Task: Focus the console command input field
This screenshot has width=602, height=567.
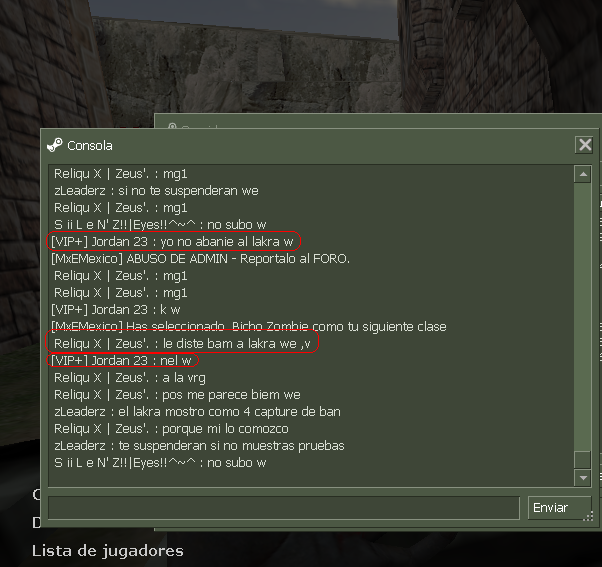Action: pyautogui.click(x=284, y=508)
